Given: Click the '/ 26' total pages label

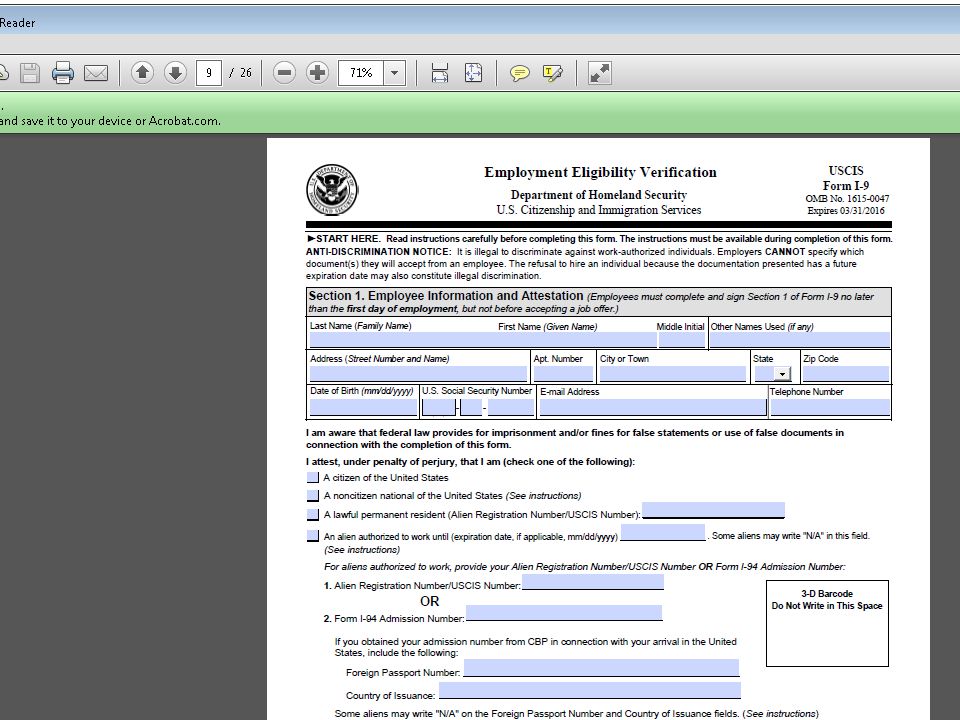Looking at the screenshot, I should click(240, 73).
